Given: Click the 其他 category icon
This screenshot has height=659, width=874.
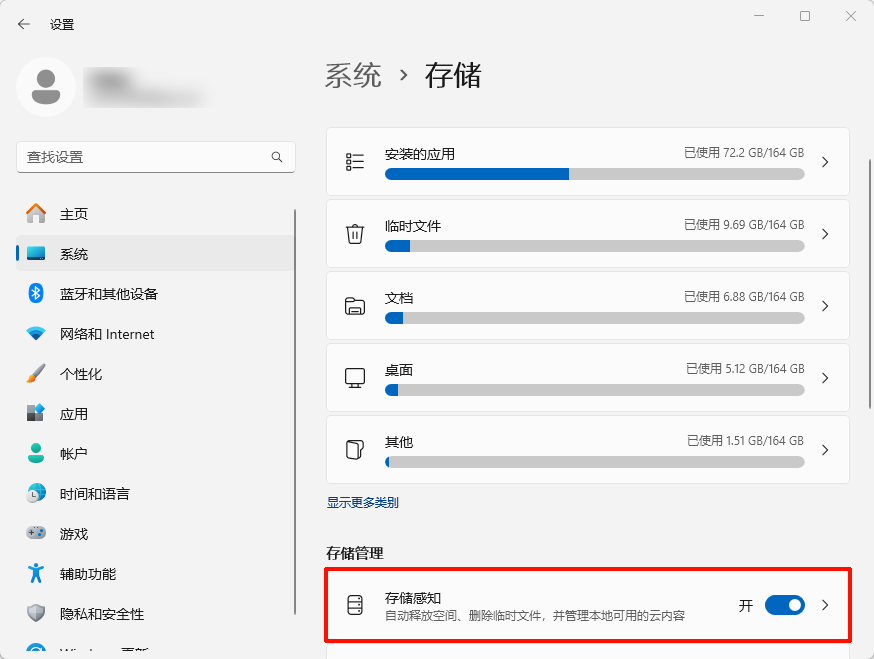Looking at the screenshot, I should tap(355, 449).
